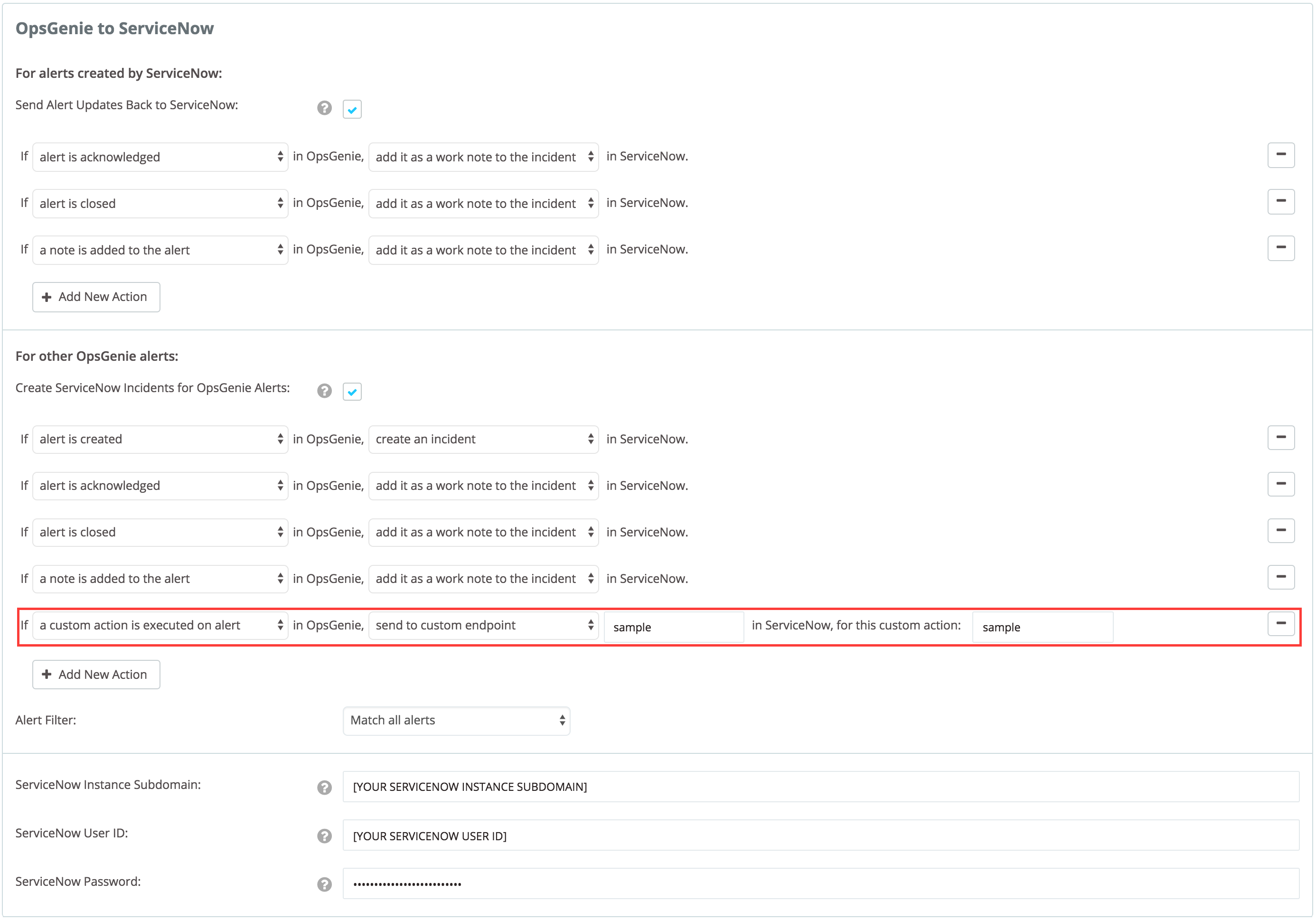Screen dimensions: 1316x920
Task: Open action dropdown for closed rule under other alerts
Action: point(484,533)
